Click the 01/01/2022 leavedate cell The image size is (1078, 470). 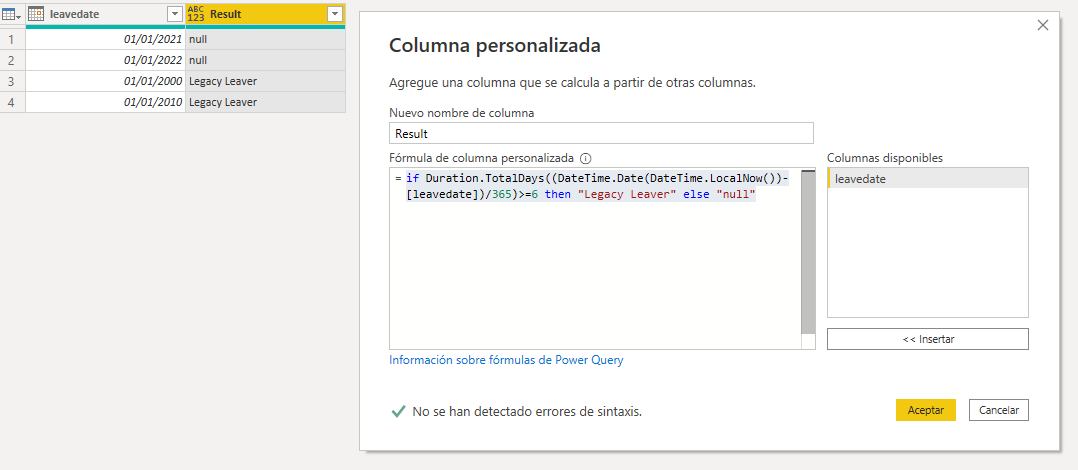(x=105, y=60)
